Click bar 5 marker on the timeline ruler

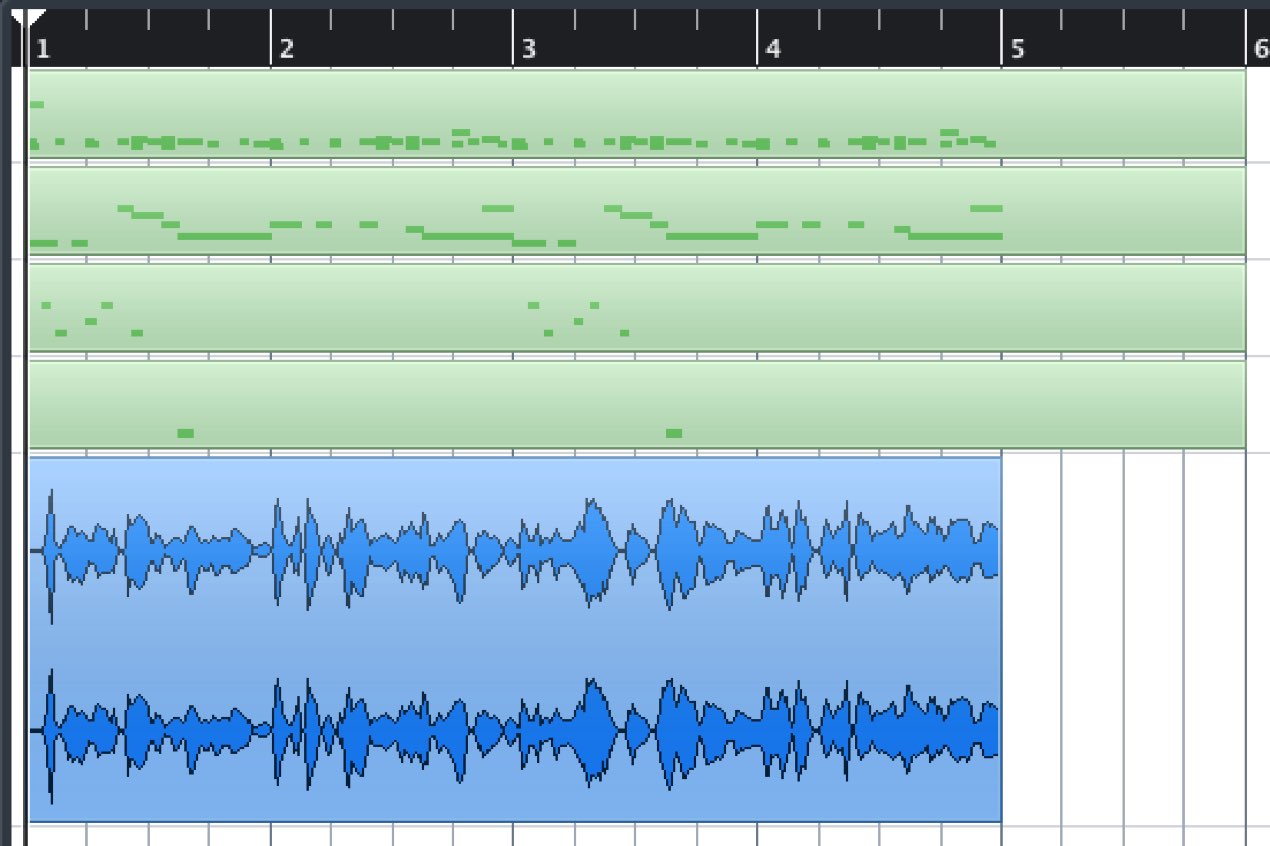tap(1017, 49)
